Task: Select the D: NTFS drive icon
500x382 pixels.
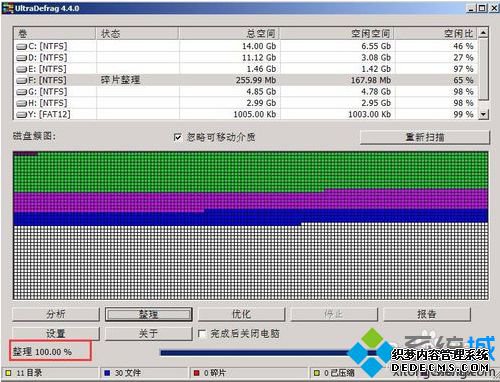Action: [21, 58]
